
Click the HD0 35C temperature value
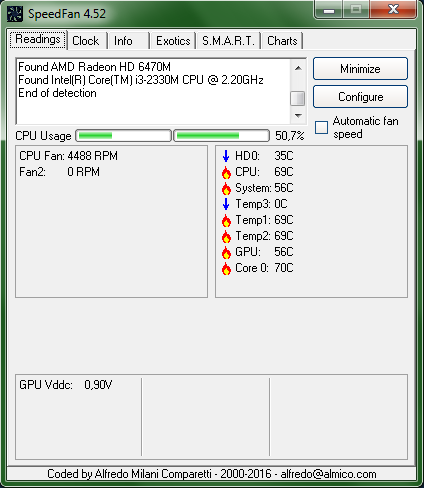(284, 156)
